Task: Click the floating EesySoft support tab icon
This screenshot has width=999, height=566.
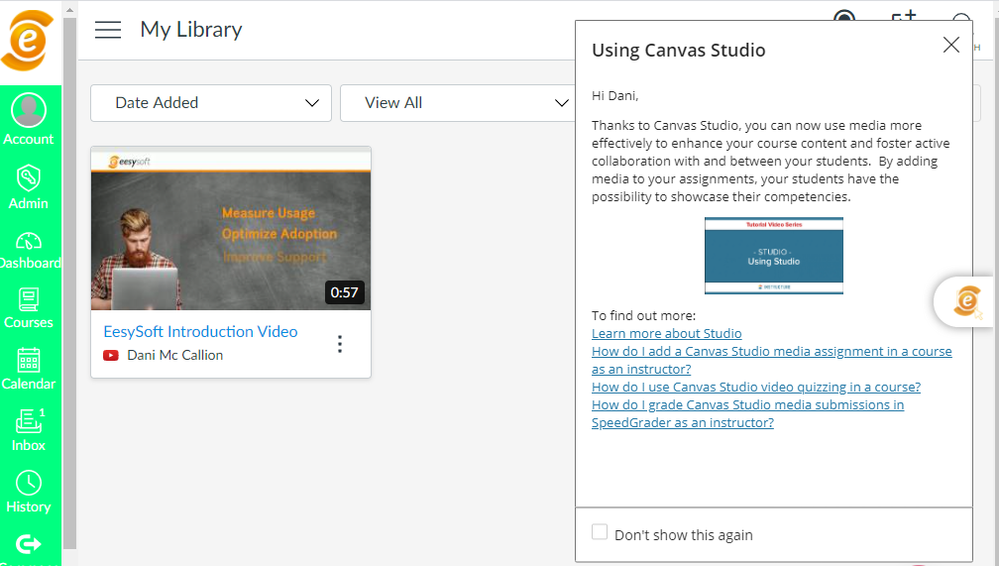Action: [x=967, y=301]
